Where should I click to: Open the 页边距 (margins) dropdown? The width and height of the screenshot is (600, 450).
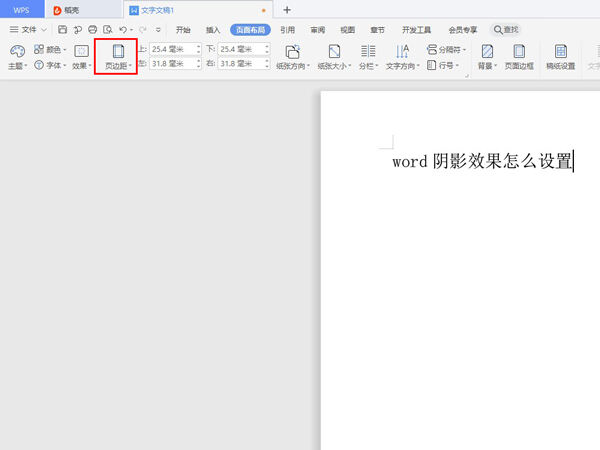click(x=118, y=56)
